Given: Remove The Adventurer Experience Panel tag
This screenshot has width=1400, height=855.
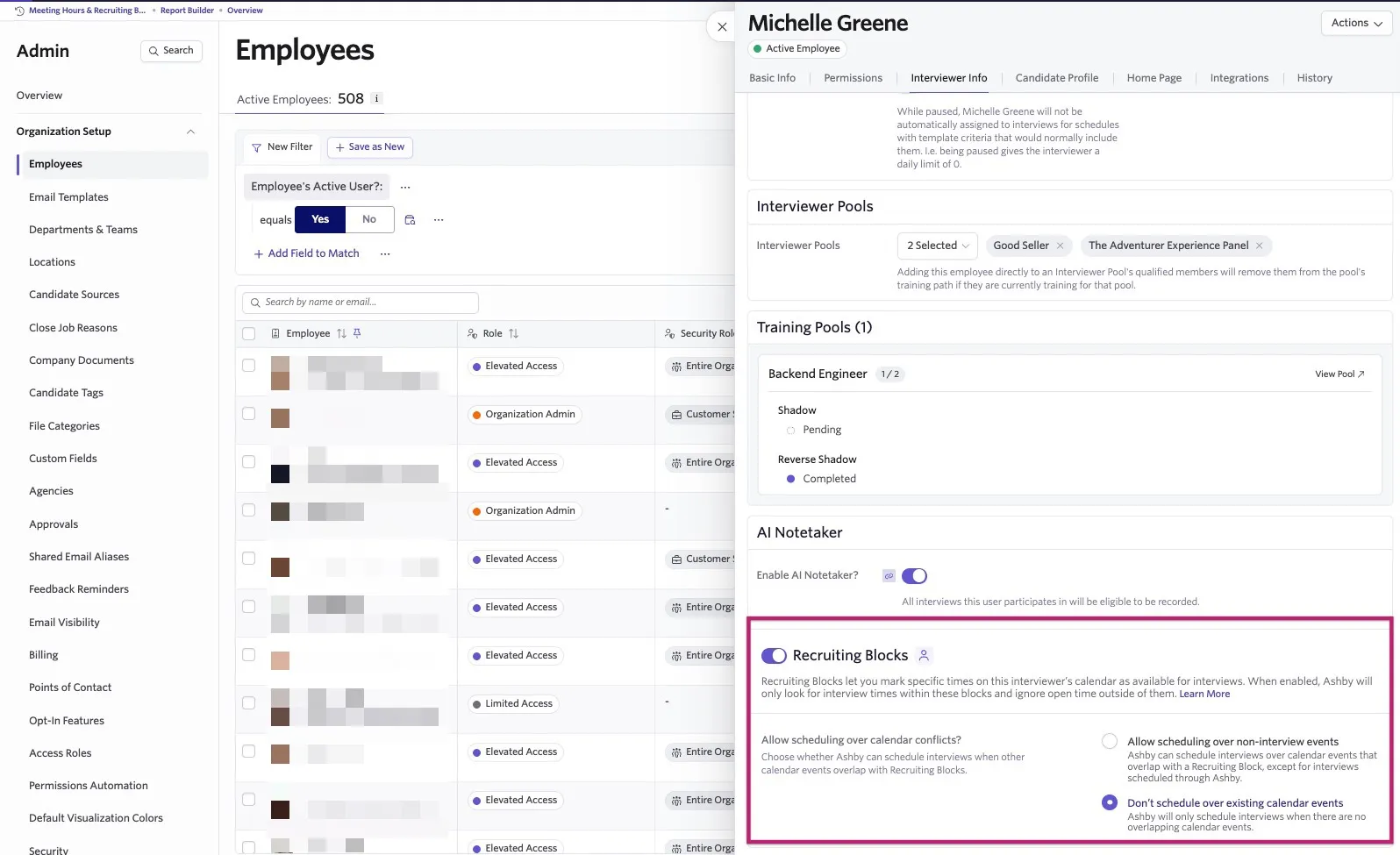Looking at the screenshot, I should [x=1259, y=246].
